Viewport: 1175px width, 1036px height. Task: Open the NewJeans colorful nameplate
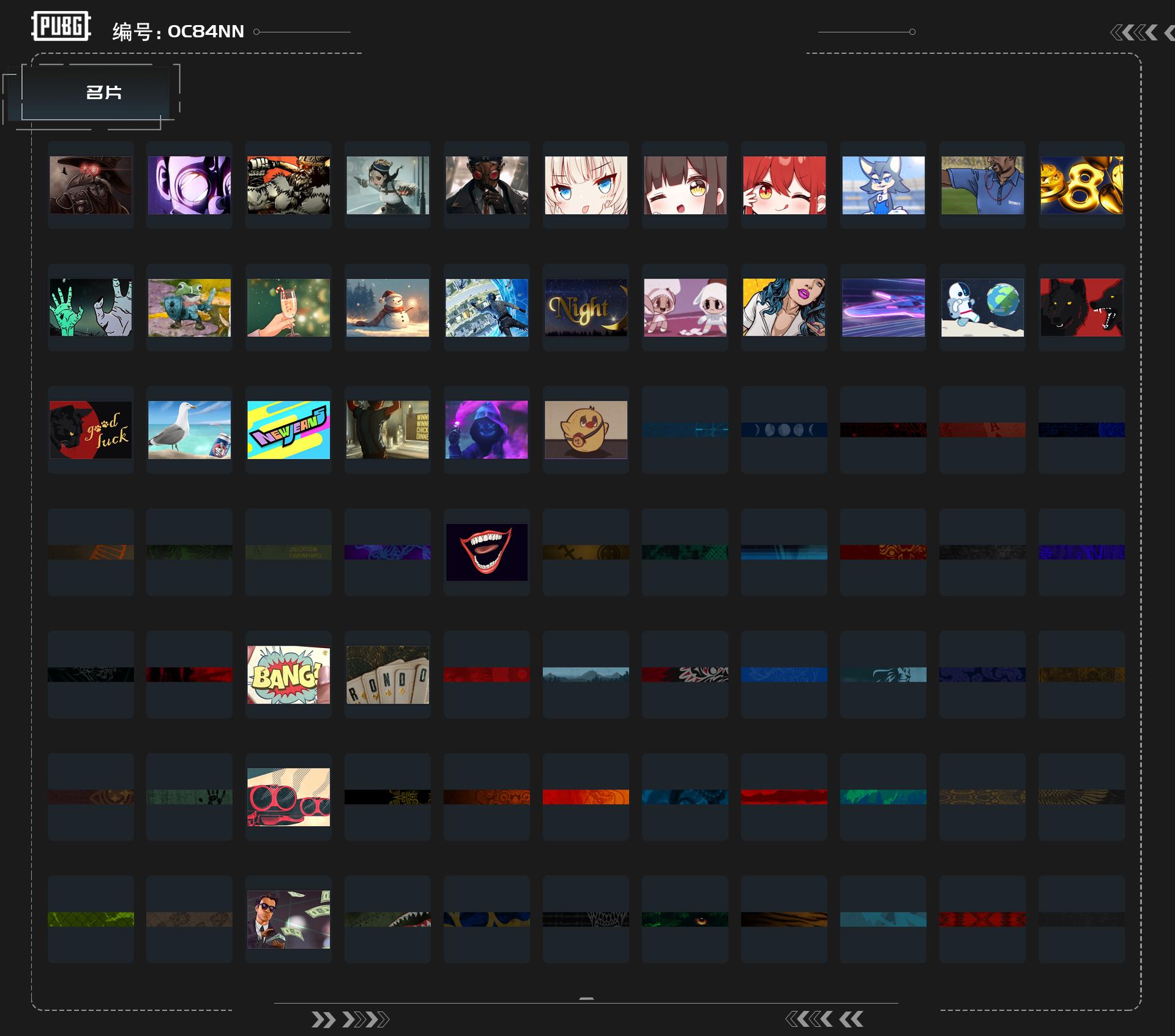pos(289,430)
